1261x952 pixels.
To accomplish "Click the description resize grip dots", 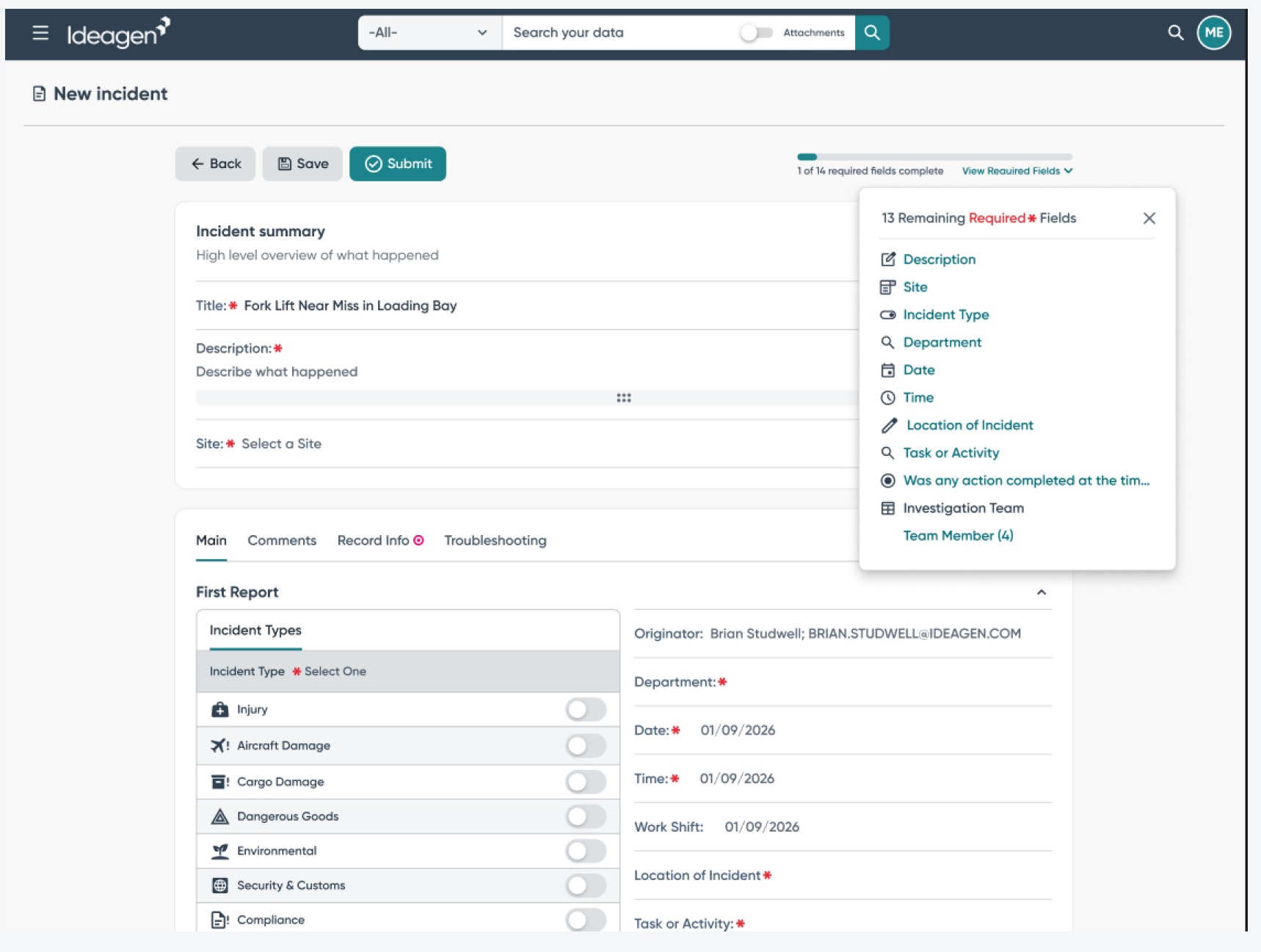I will coord(624,398).
